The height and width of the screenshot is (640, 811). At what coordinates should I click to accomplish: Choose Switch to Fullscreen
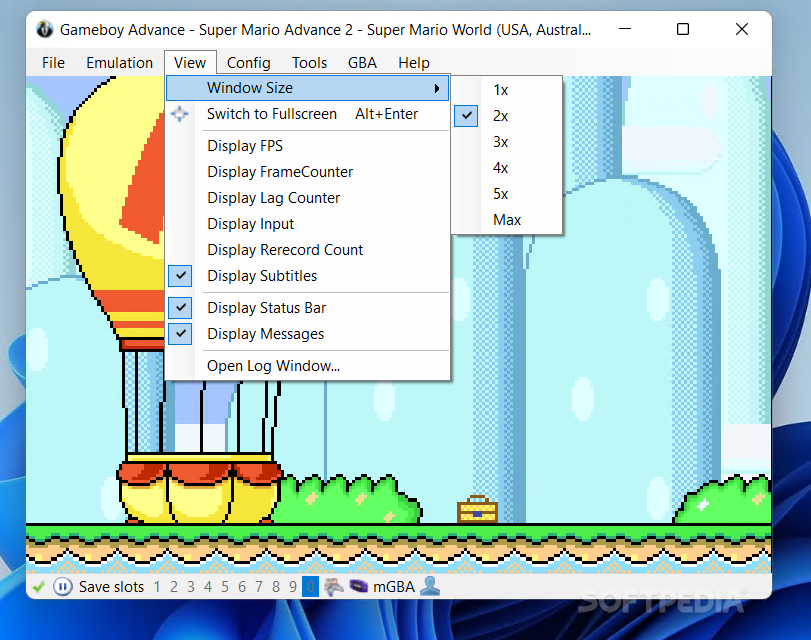pos(307,114)
